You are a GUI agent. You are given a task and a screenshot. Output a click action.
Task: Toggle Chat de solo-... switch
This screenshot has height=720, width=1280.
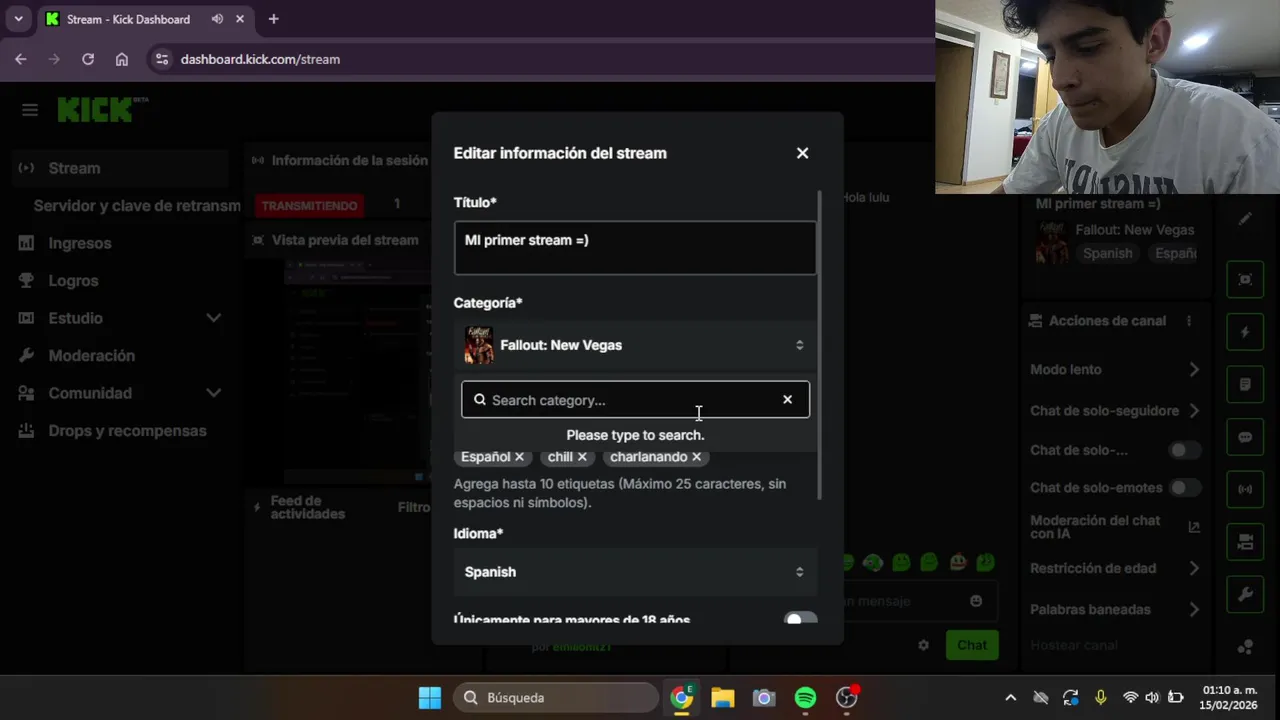1185,450
